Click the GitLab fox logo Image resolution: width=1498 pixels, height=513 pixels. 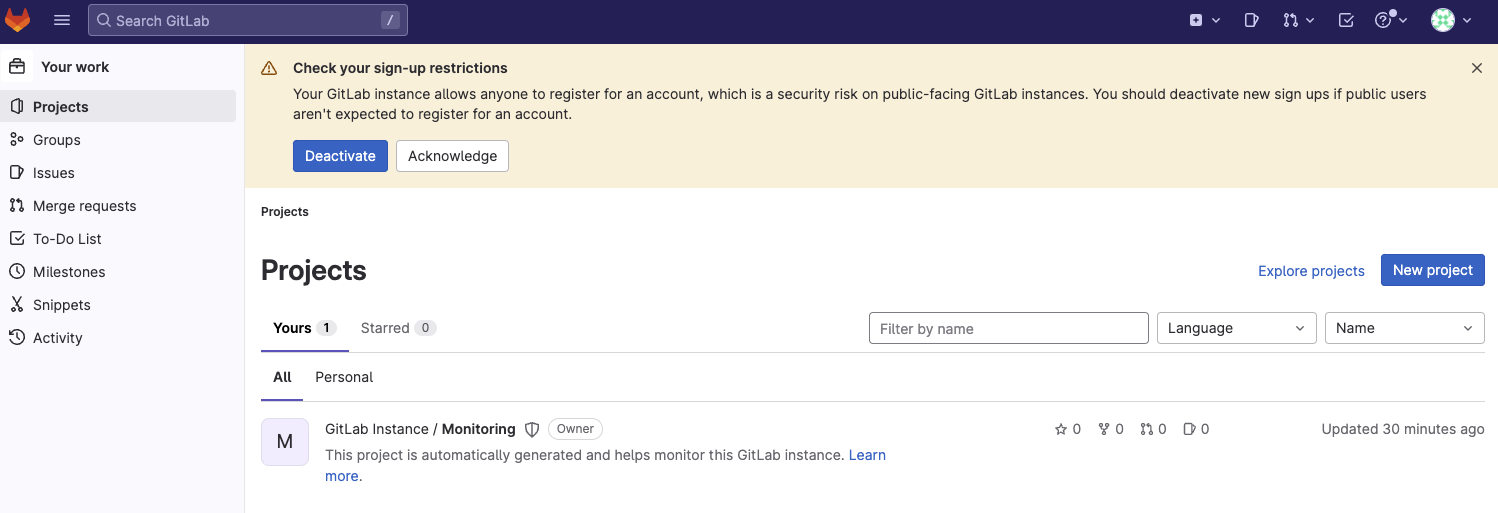point(18,20)
